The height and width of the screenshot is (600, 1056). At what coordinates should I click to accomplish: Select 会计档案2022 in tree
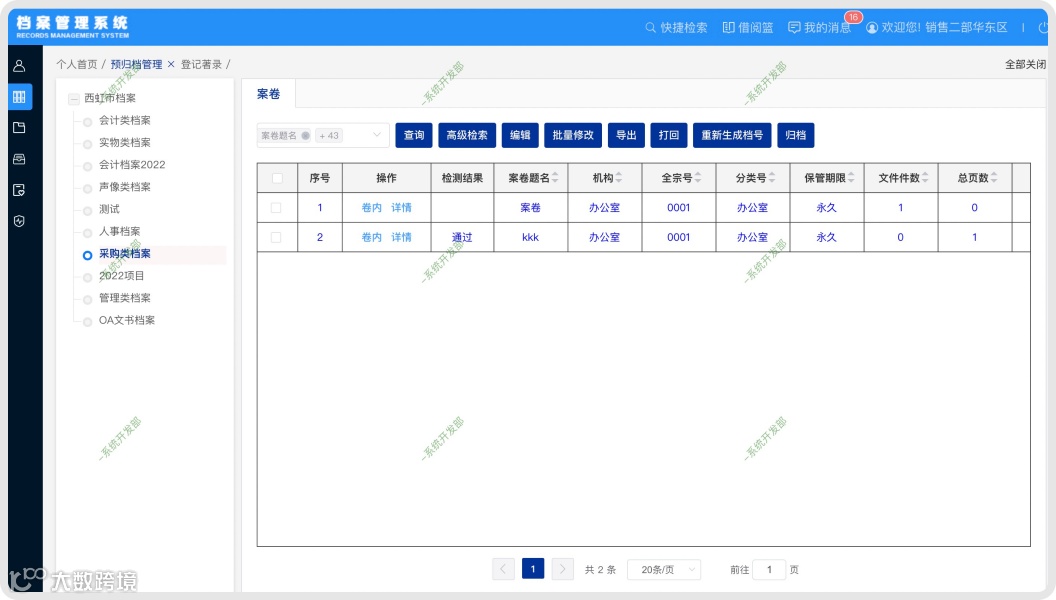click(132, 165)
